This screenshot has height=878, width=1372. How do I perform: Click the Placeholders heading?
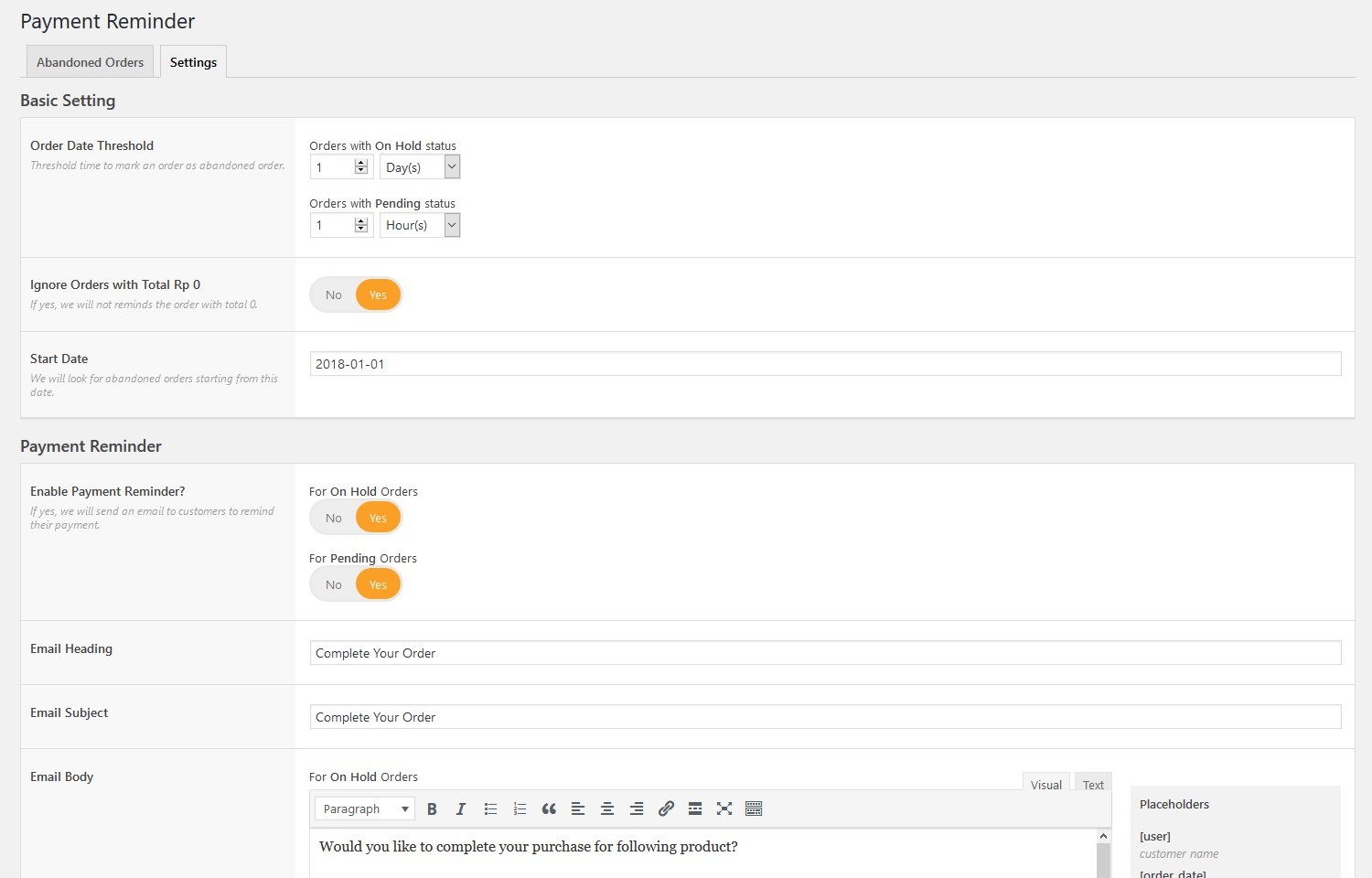pyautogui.click(x=1174, y=804)
